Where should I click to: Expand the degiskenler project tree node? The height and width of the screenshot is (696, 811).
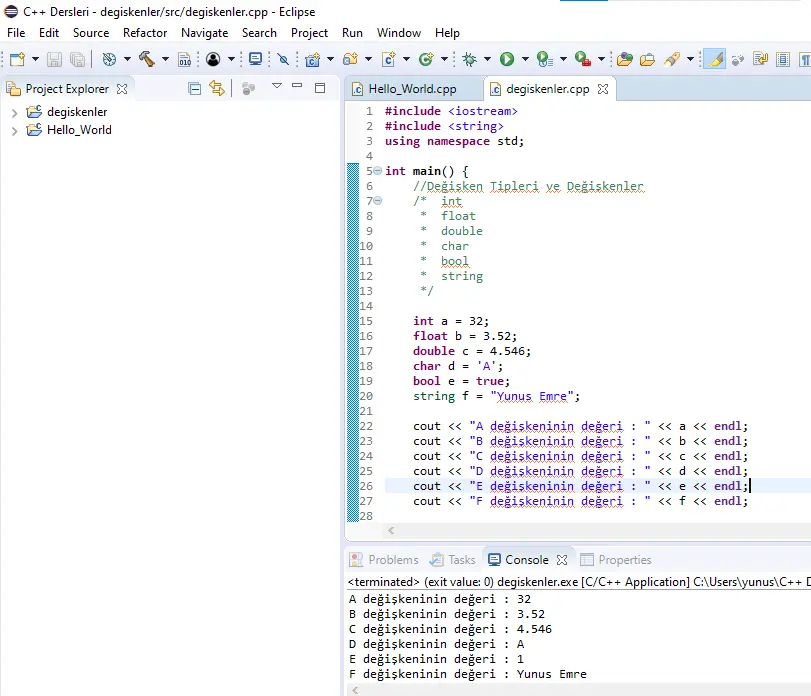pos(14,112)
